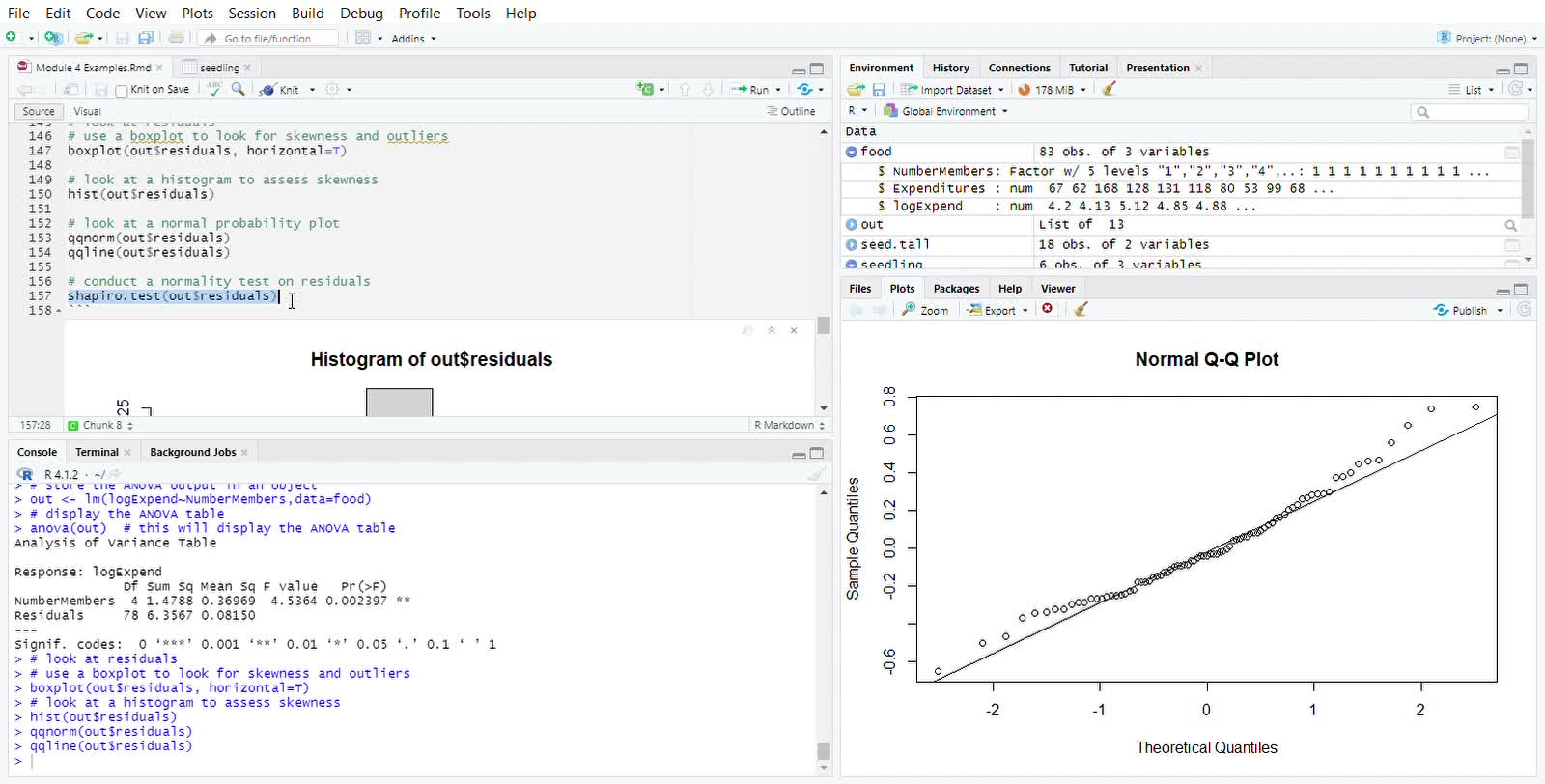1545x784 pixels.
Task: Toggle the Knit on Save checkbox
Action: pyautogui.click(x=122, y=91)
